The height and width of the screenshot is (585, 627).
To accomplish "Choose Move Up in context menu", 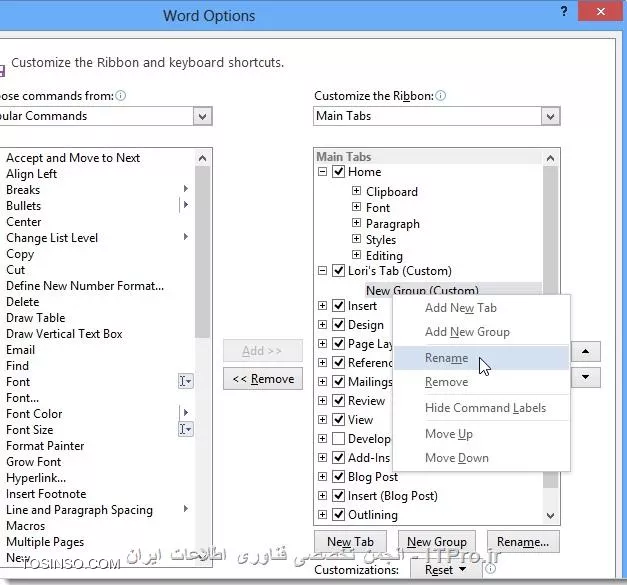I will coord(481,434).
